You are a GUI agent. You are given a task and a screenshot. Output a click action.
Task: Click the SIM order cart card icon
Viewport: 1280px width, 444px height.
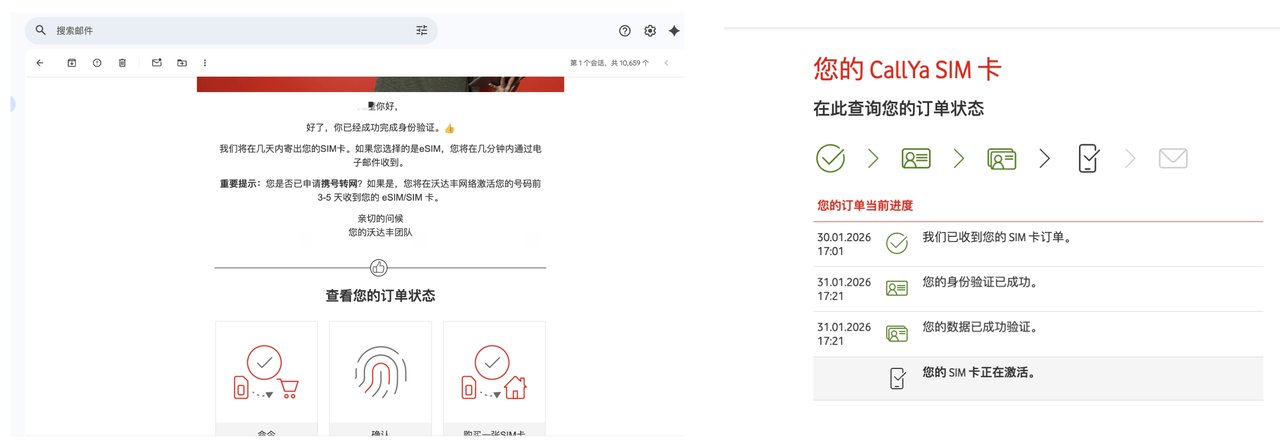tap(266, 373)
